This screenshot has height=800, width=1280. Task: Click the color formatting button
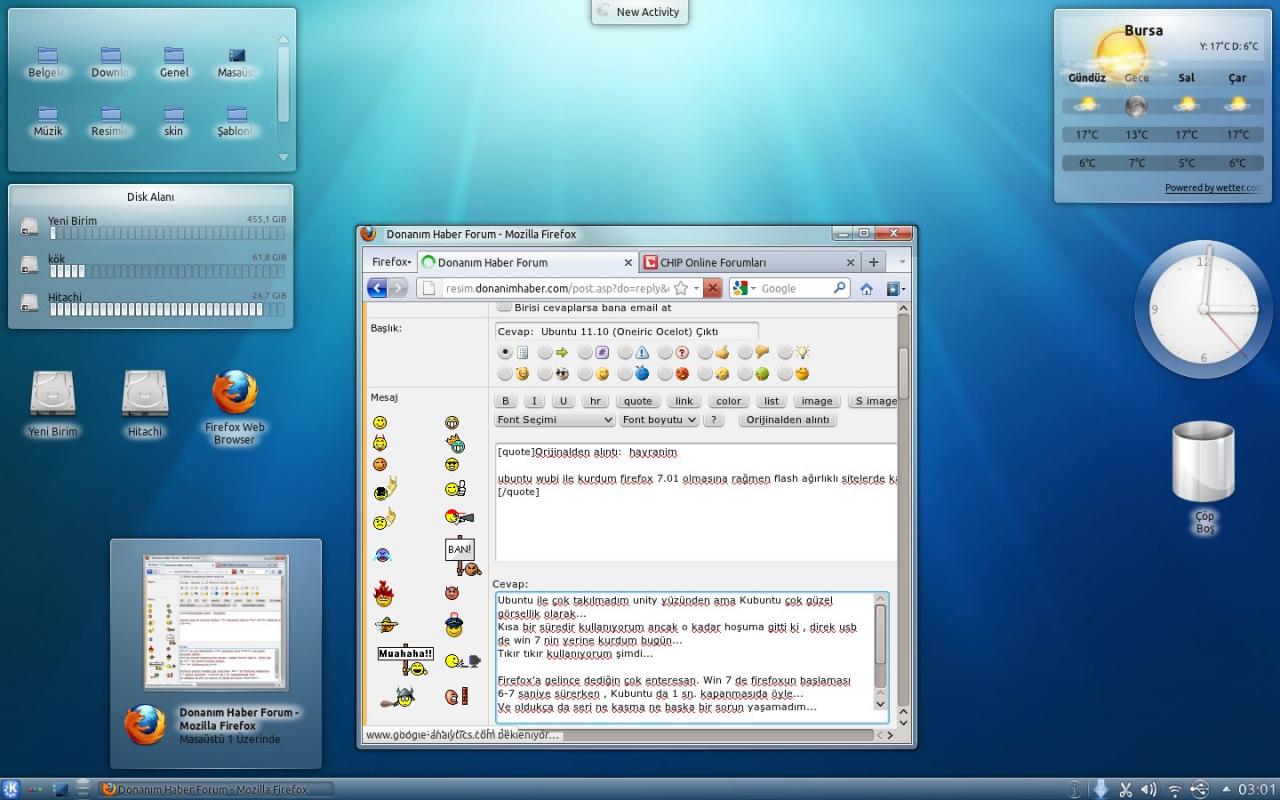(x=729, y=401)
